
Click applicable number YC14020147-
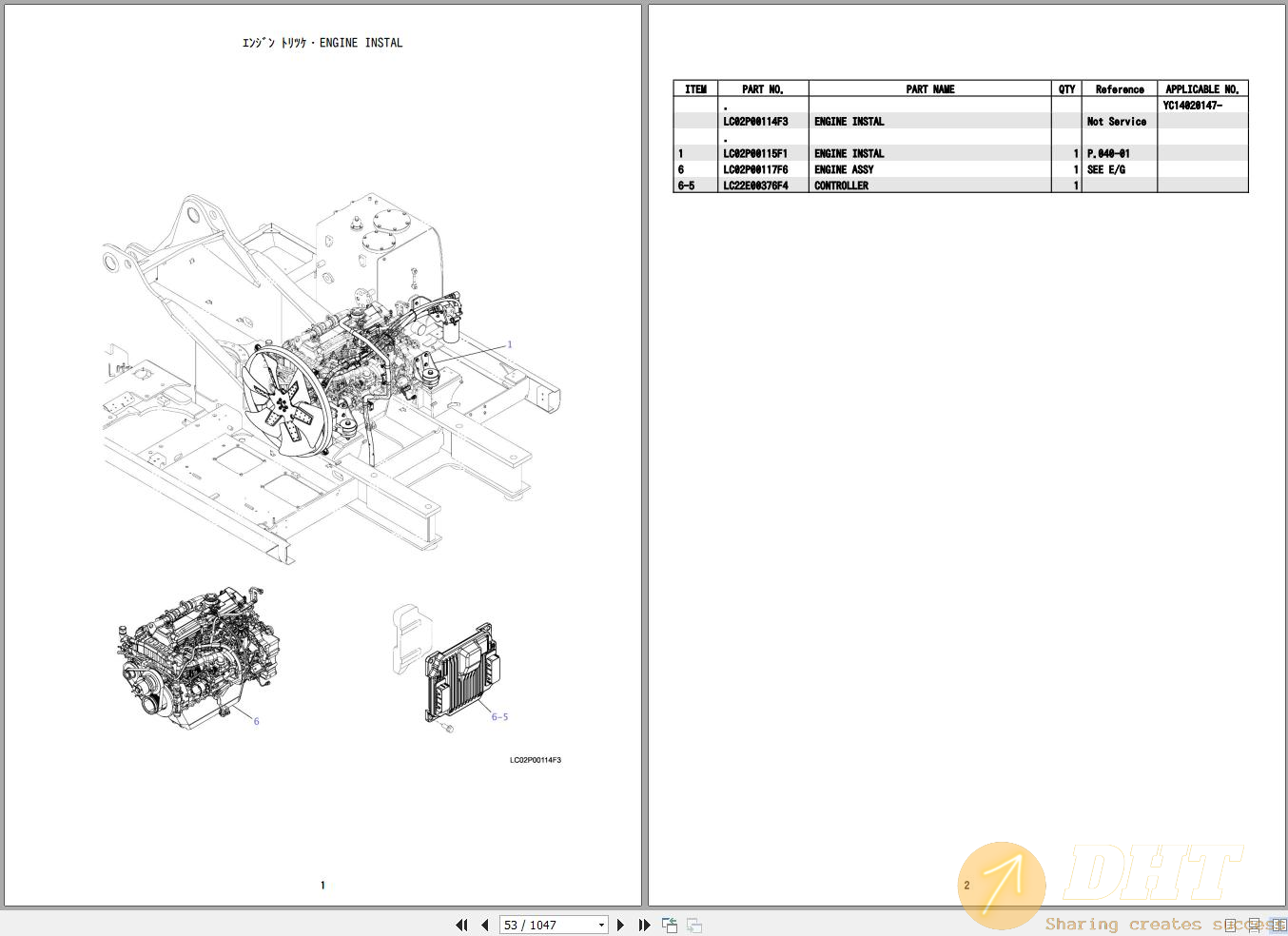1192,106
